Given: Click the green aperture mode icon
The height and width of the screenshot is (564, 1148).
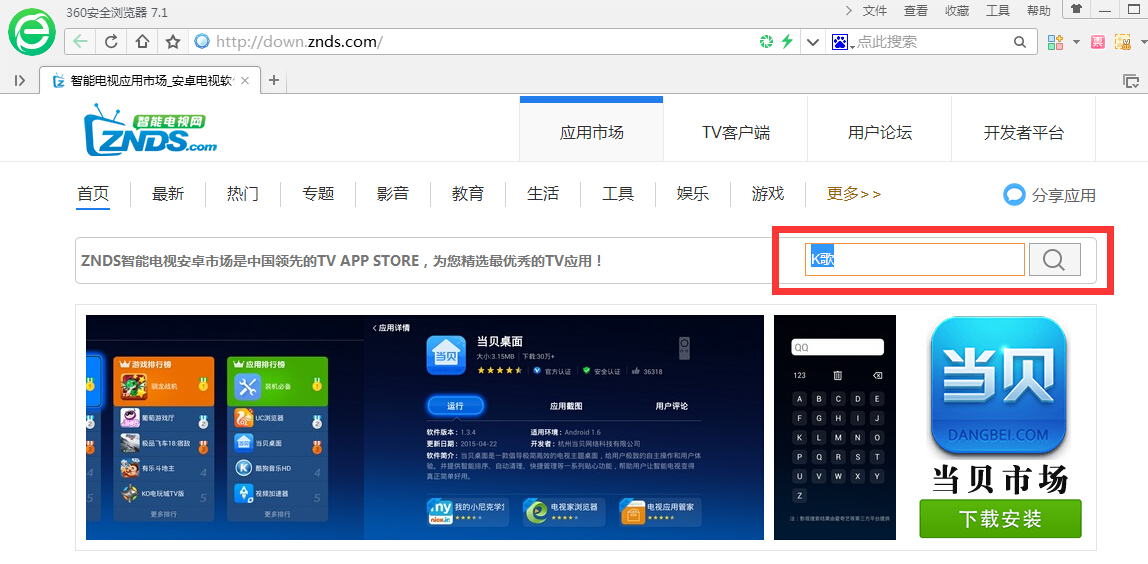Looking at the screenshot, I should pyautogui.click(x=766, y=42).
